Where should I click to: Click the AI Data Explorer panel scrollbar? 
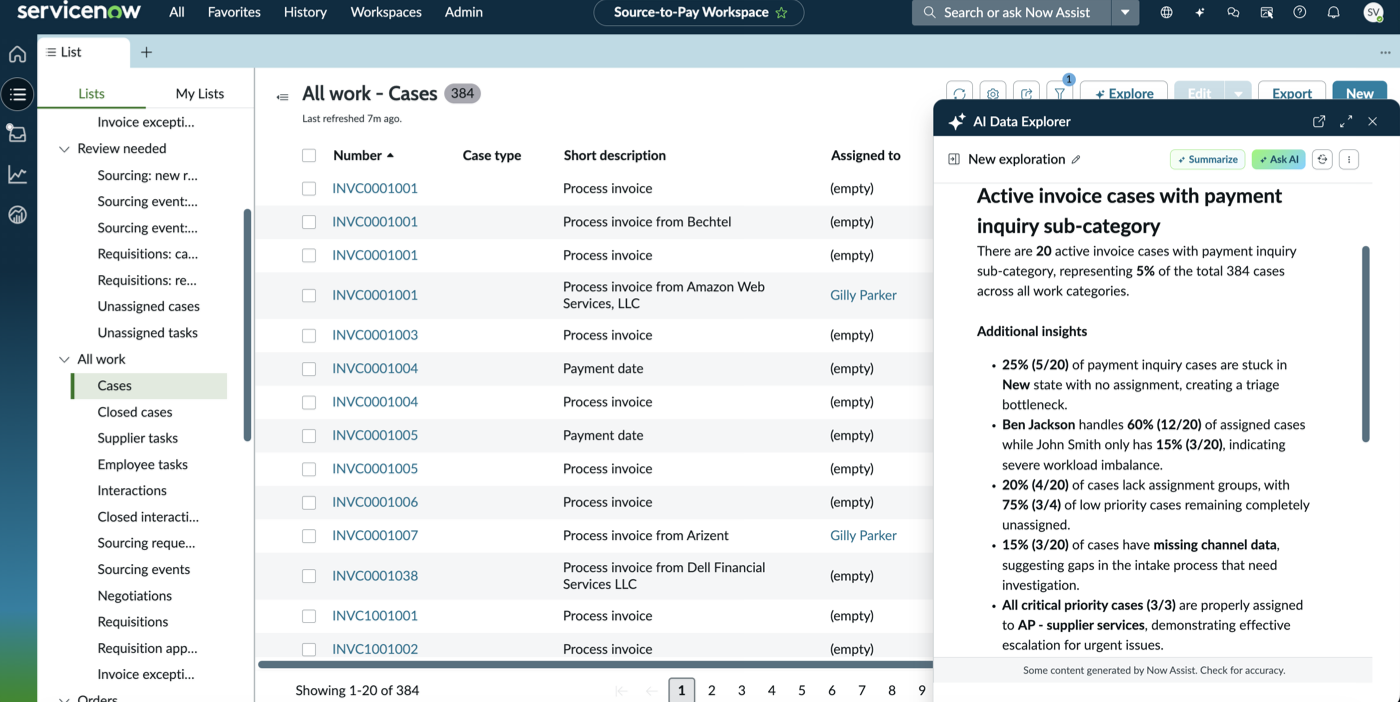coord(1366,344)
